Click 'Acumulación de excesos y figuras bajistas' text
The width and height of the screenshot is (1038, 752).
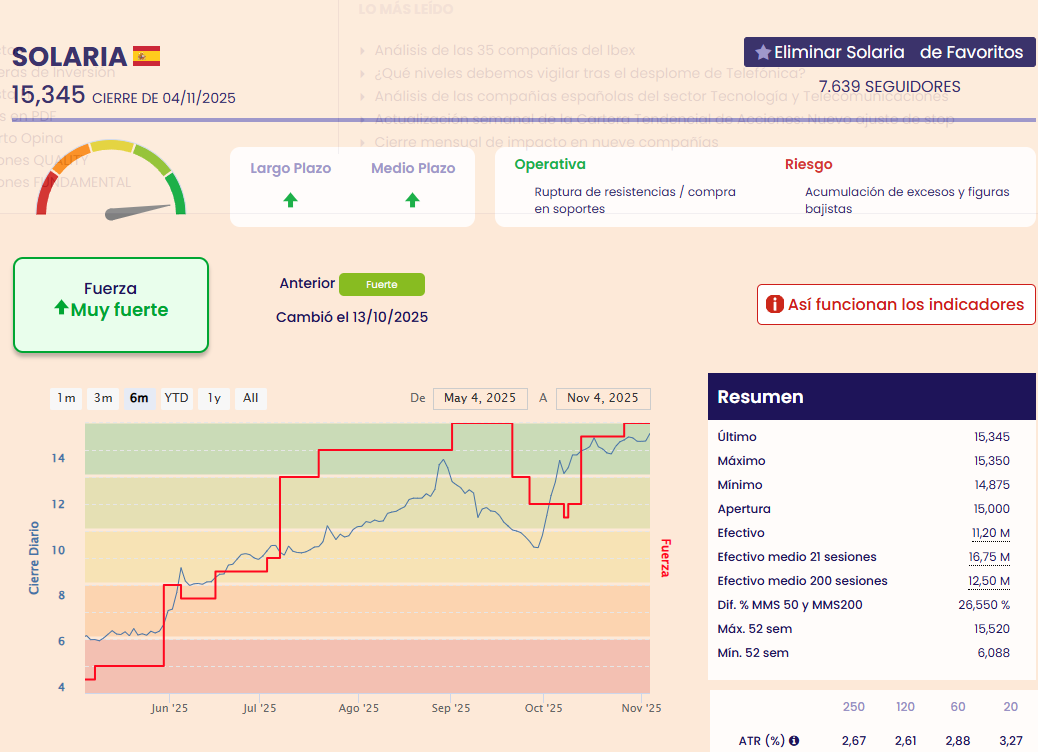(907, 200)
